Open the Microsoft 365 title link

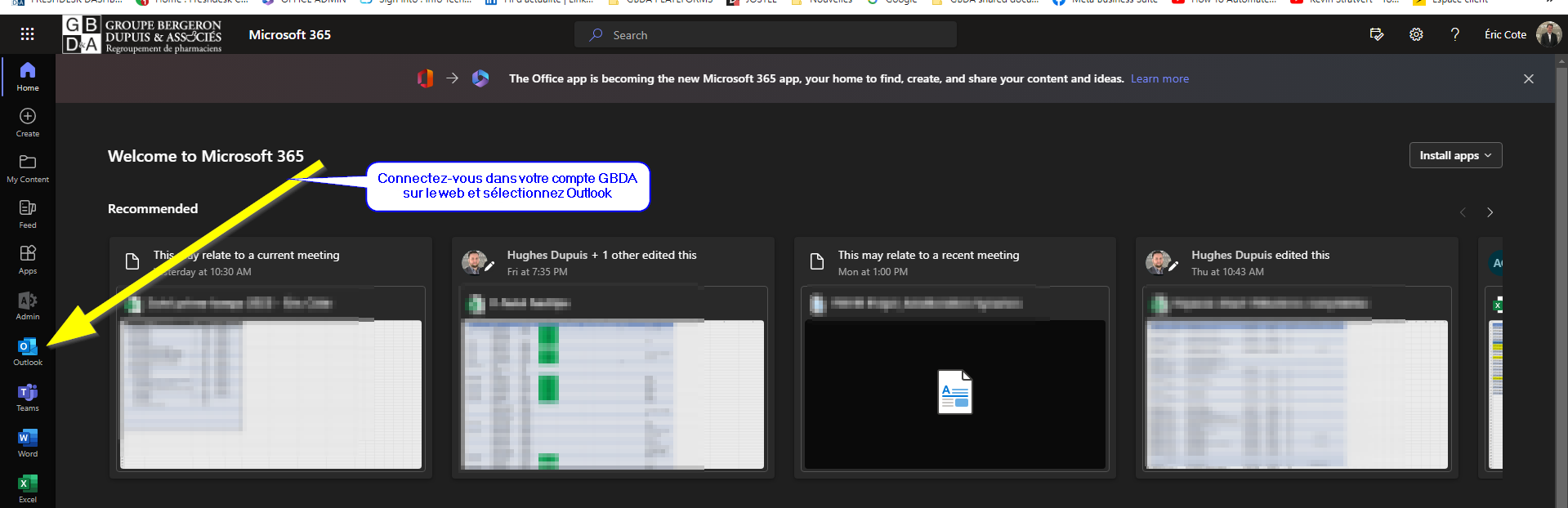coord(289,34)
